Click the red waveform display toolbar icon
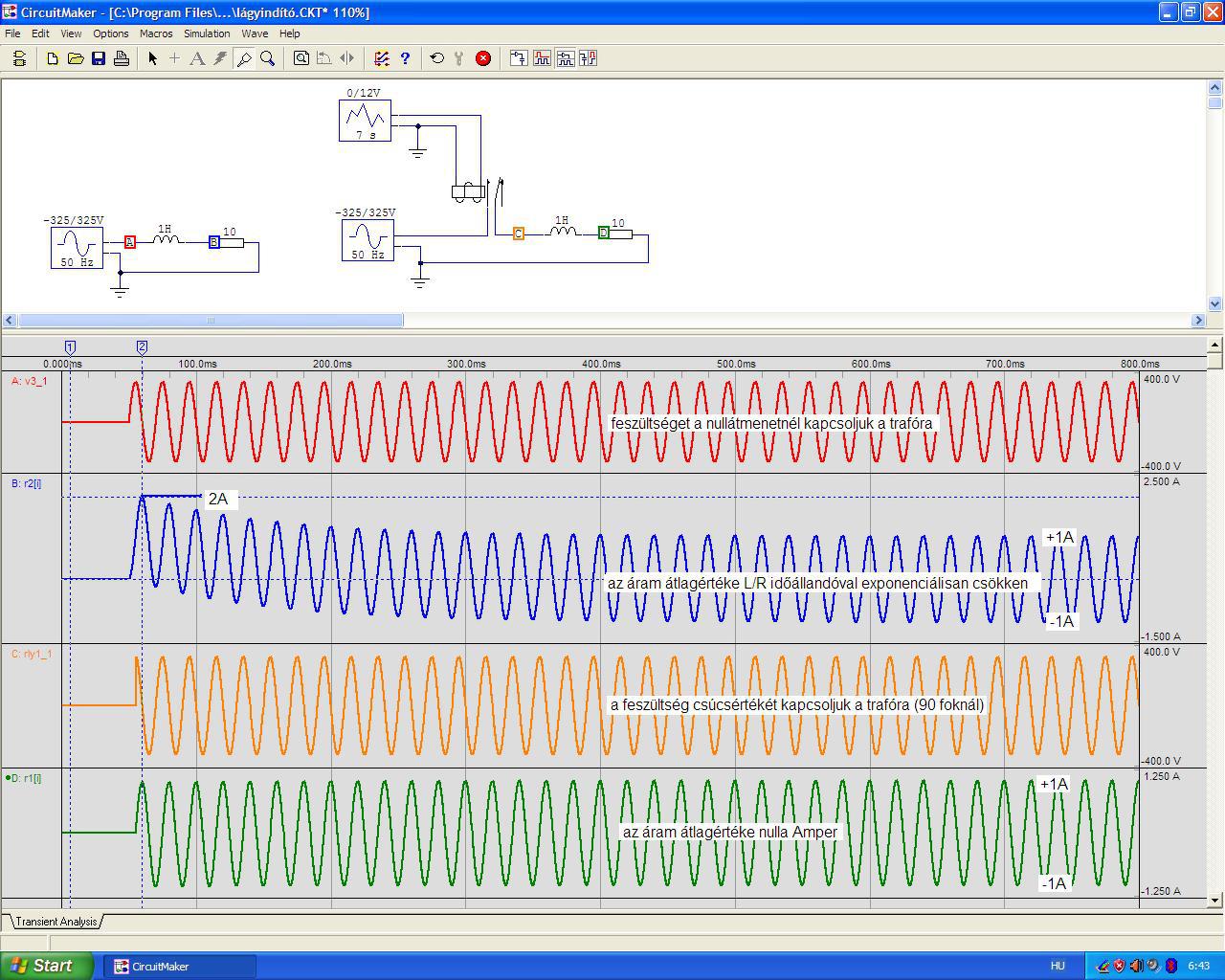This screenshot has width=1225, height=980. (x=542, y=58)
